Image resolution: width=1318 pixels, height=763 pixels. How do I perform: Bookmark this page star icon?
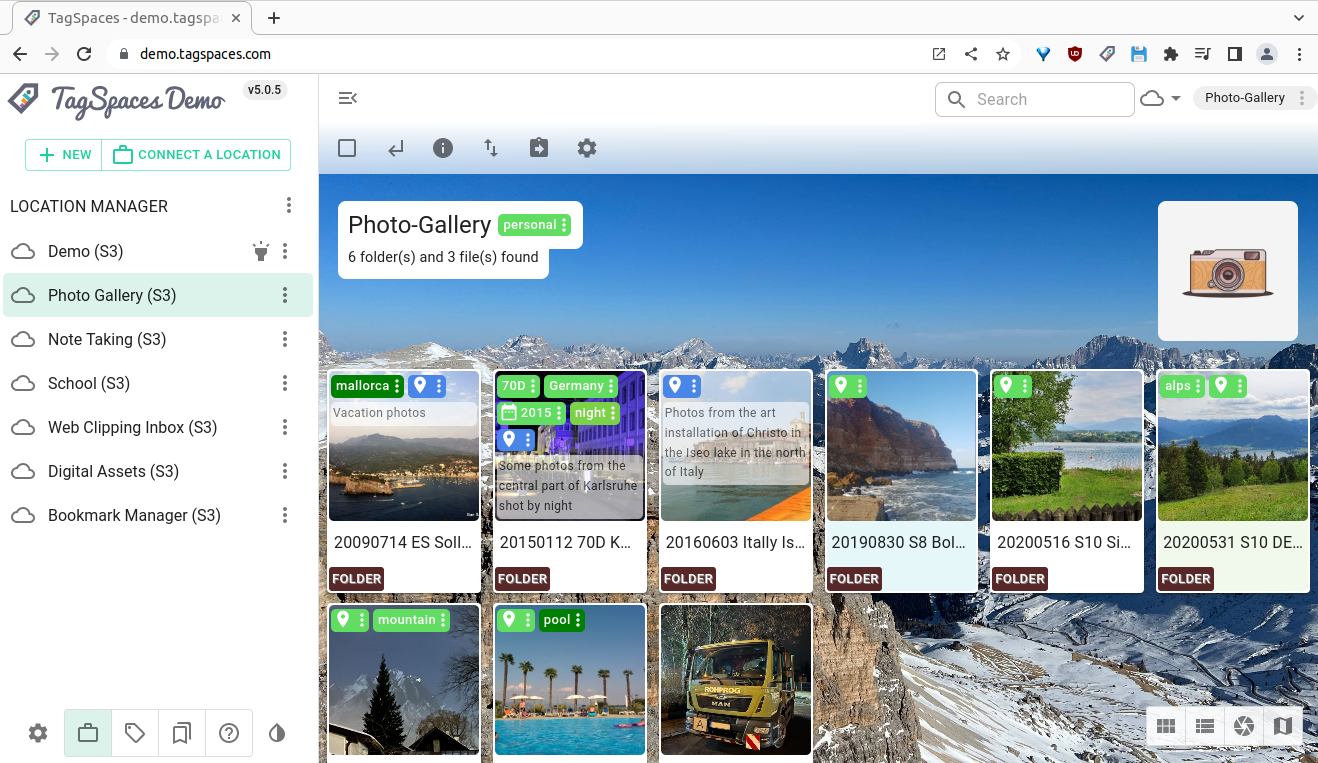(1003, 54)
